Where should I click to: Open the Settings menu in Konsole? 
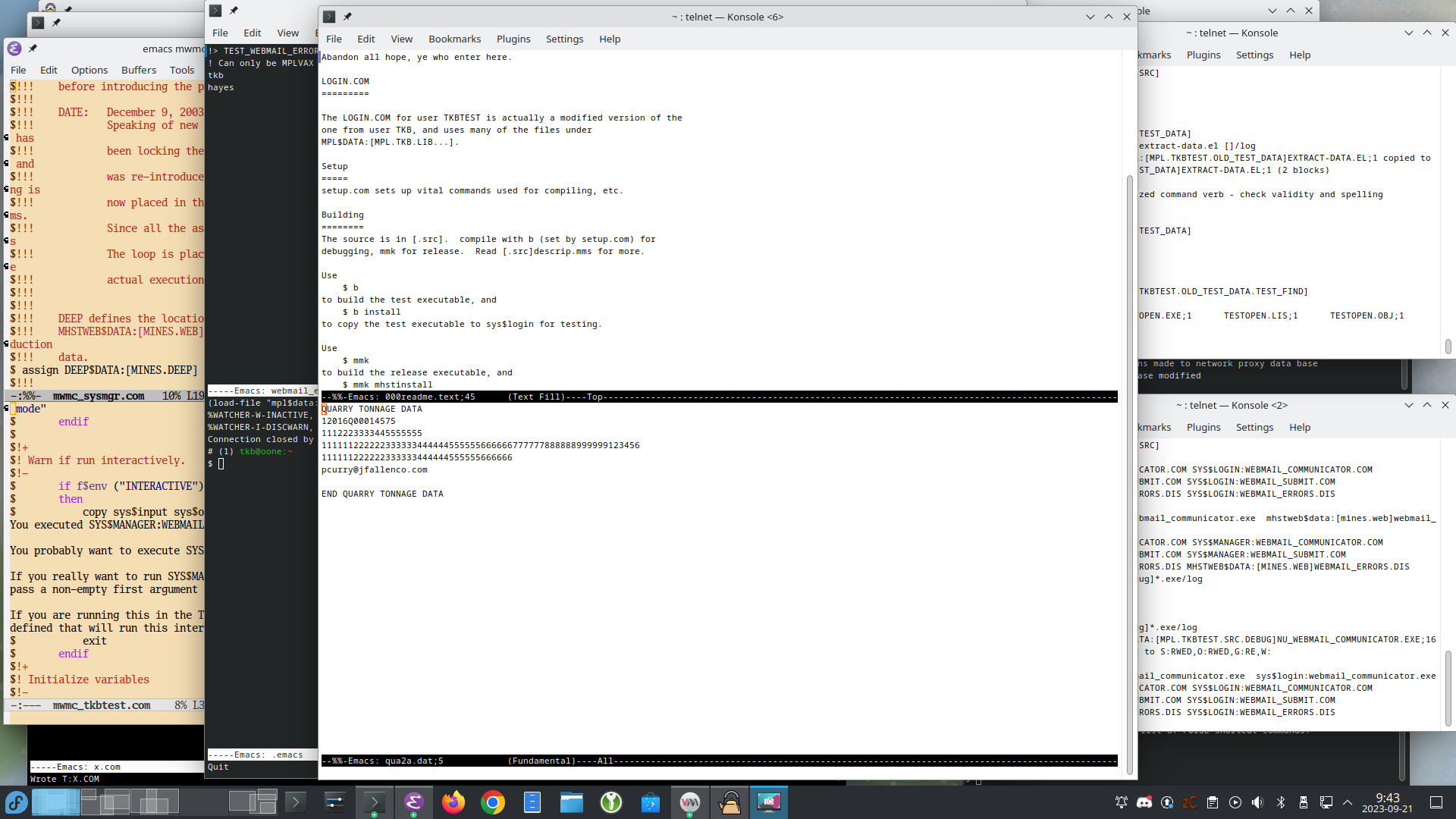pos(564,39)
